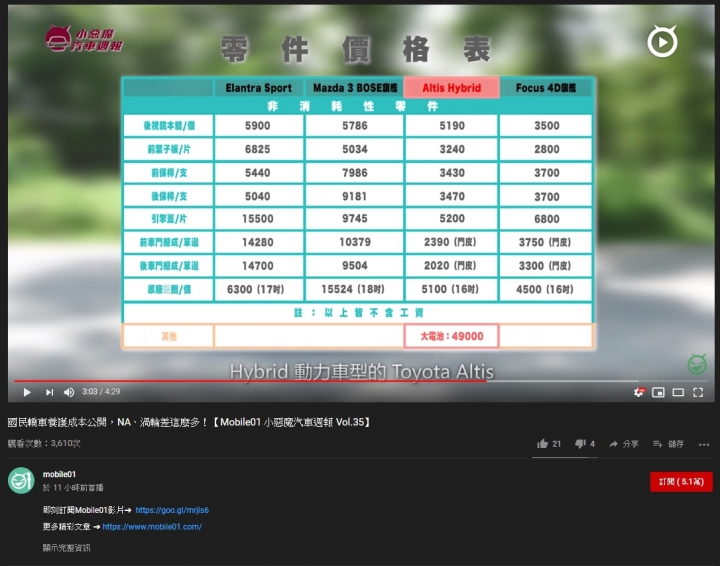This screenshot has height=566, width=720.
Task: Click the 3,610 view count text
Action: [44, 443]
